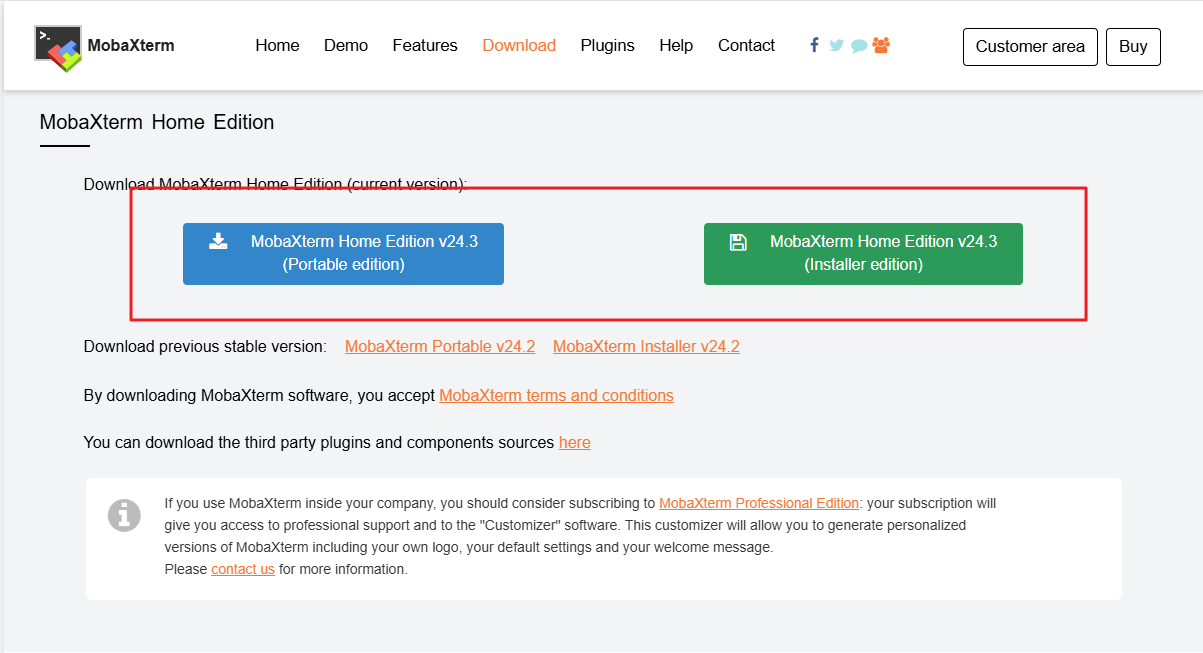Image resolution: width=1203 pixels, height=653 pixels.
Task: Click the MobaXterm logo icon
Action: (x=58, y=48)
